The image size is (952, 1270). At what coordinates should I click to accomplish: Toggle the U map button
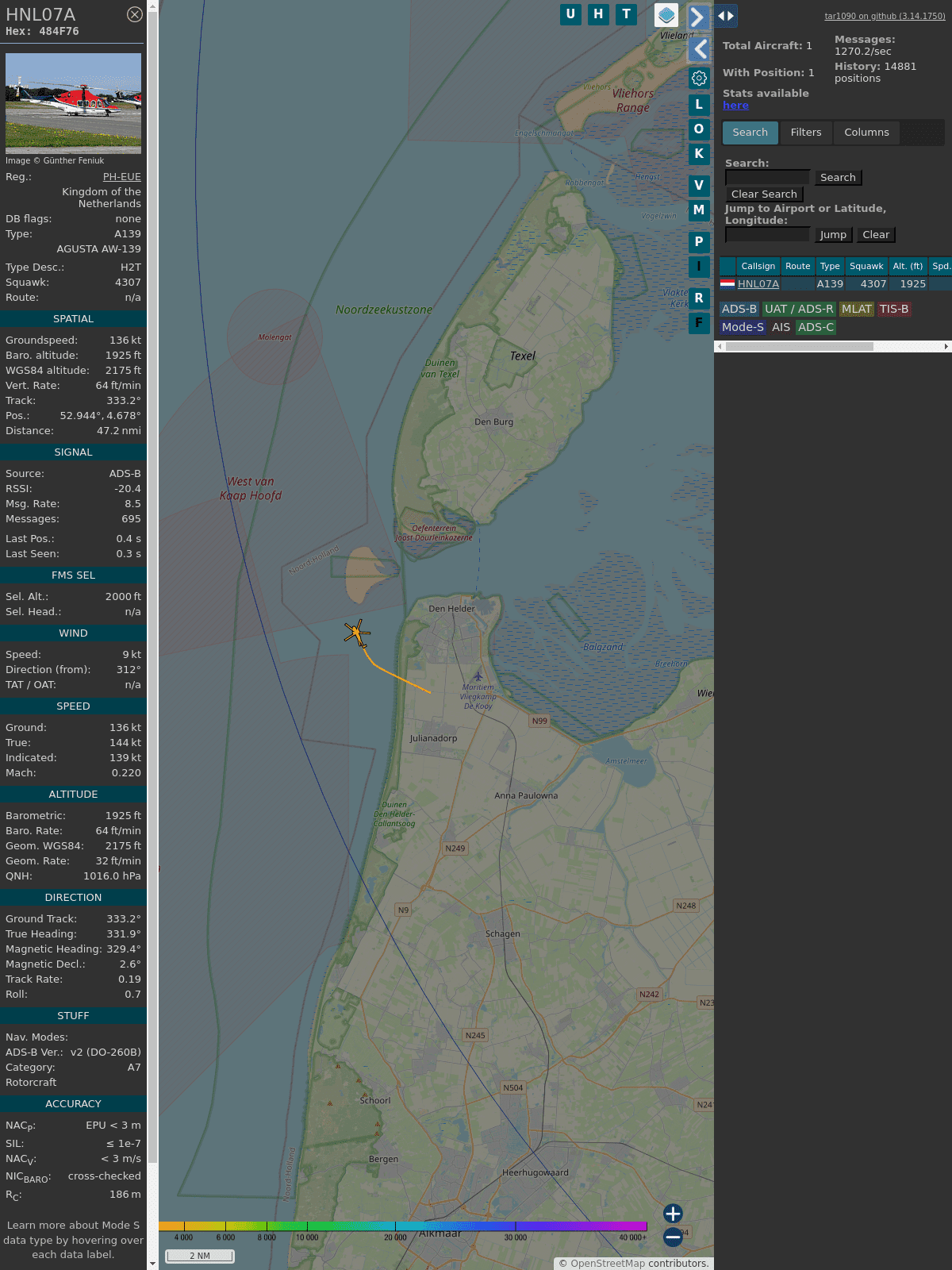coord(570,14)
